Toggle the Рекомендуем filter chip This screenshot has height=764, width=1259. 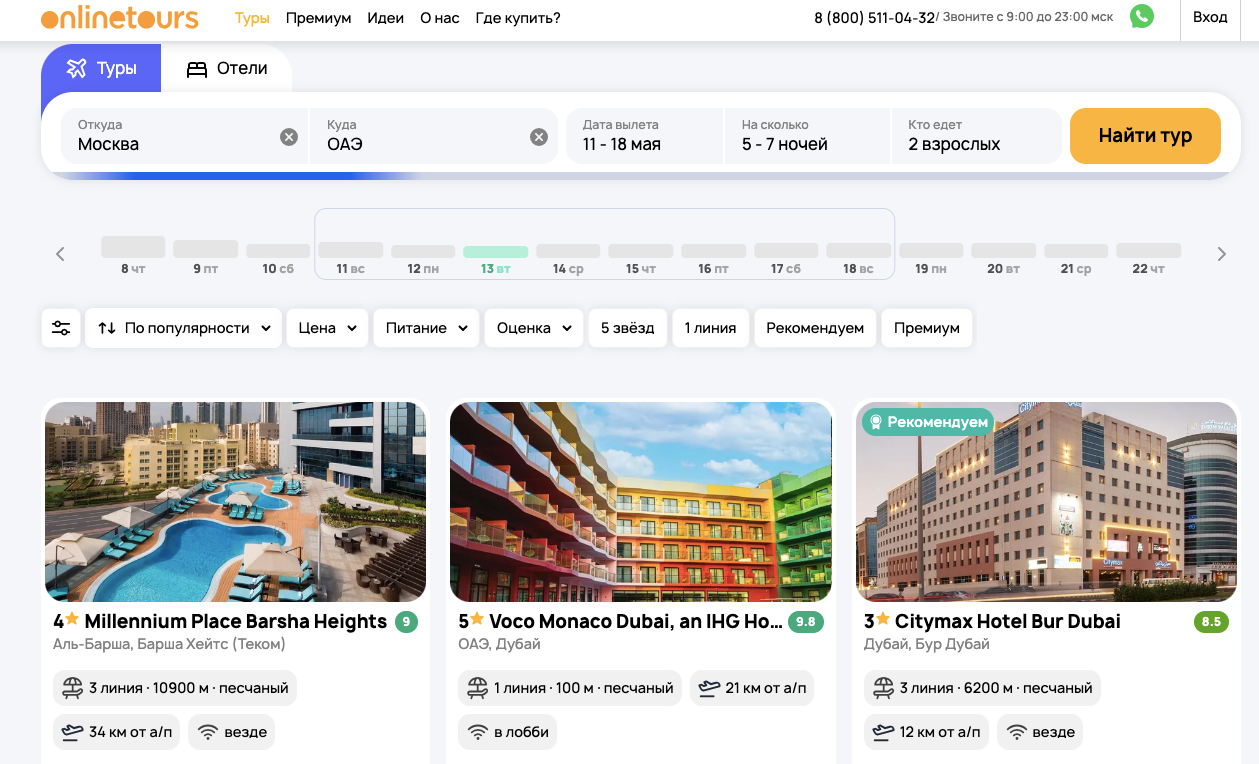815,328
